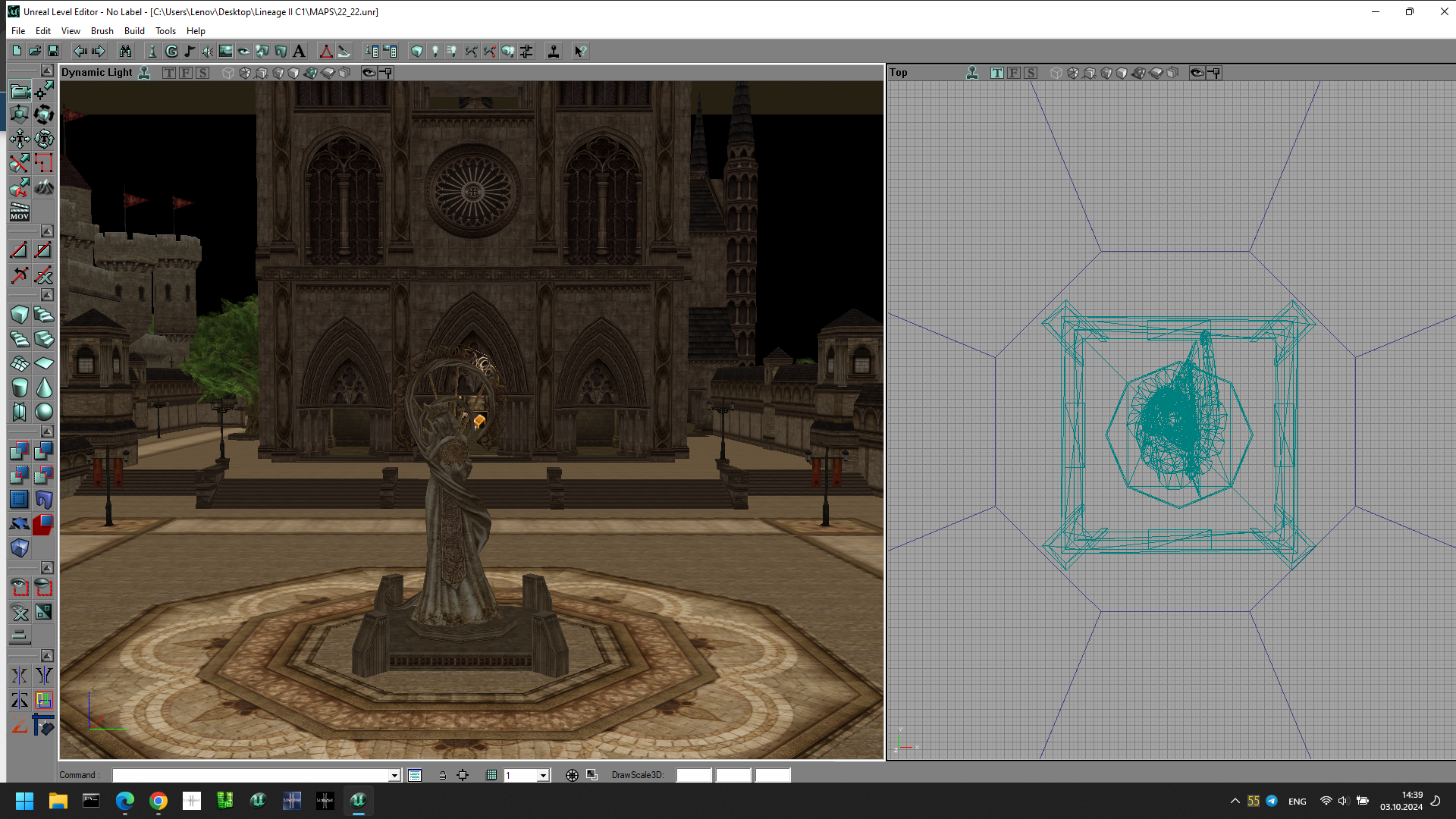Open the 2D Shape Editor red triangle icon
The image size is (1456, 819).
pyautogui.click(x=326, y=51)
